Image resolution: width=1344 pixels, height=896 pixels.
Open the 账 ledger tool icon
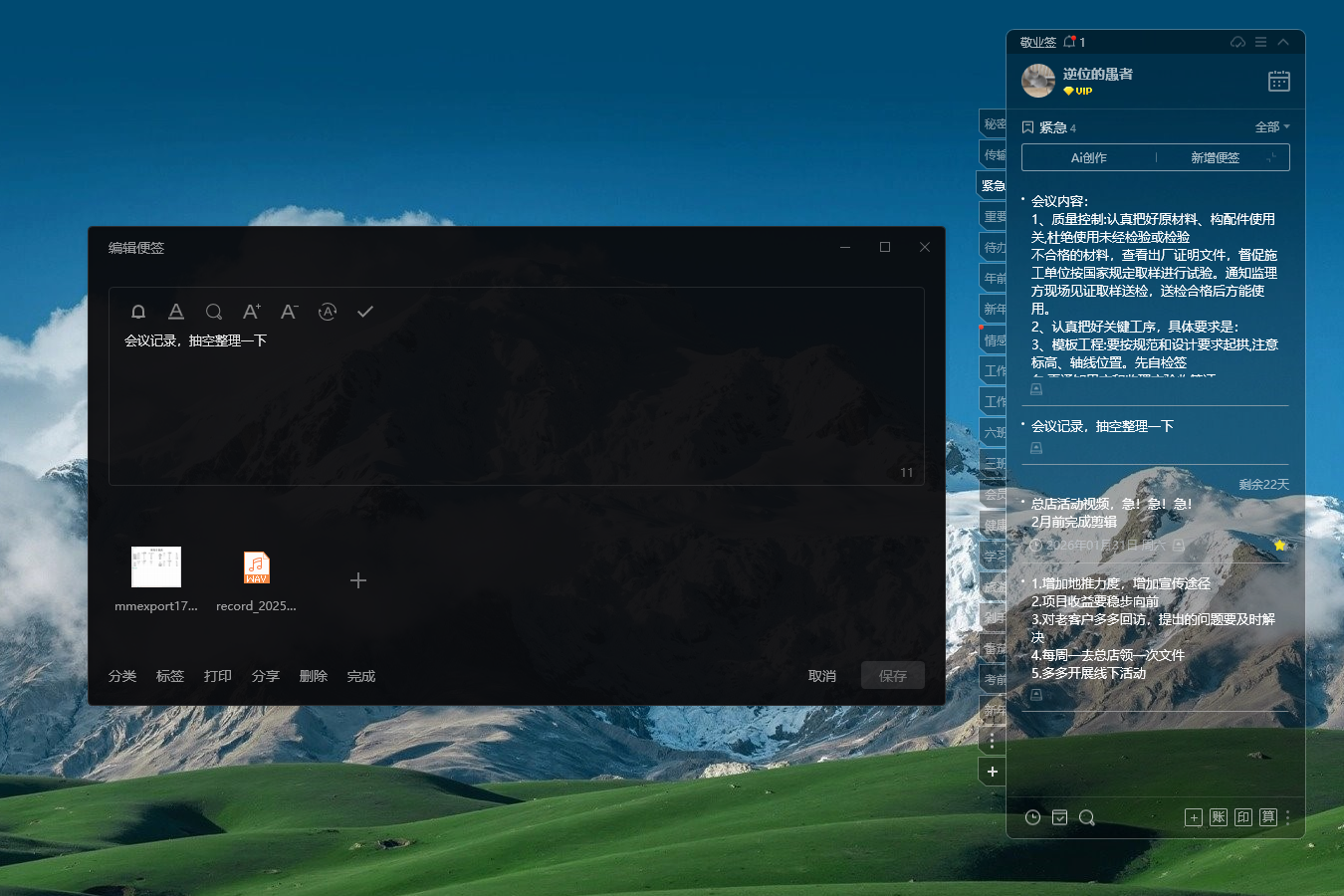[1219, 817]
